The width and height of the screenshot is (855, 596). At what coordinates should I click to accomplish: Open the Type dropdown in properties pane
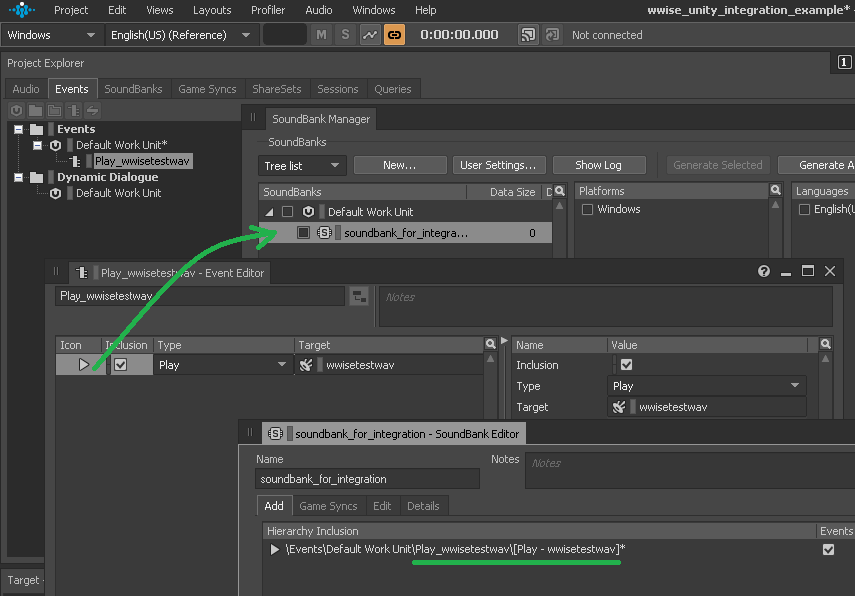coord(706,386)
